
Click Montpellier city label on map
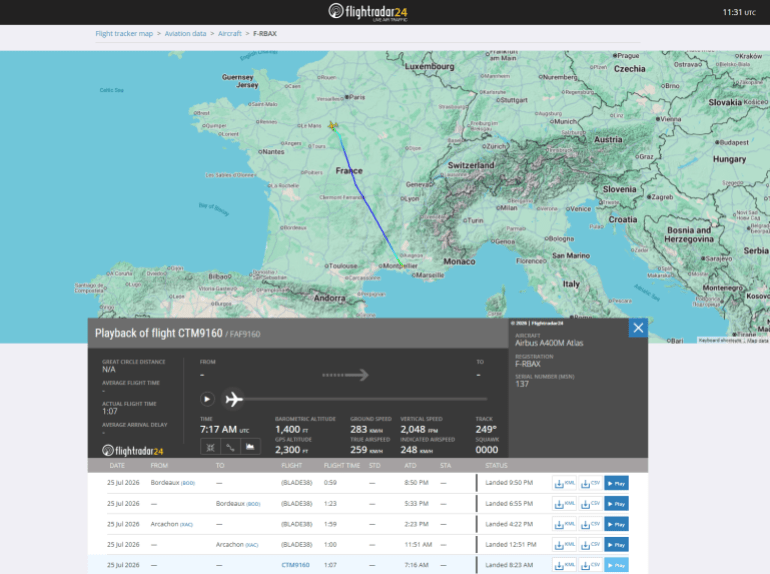398,266
